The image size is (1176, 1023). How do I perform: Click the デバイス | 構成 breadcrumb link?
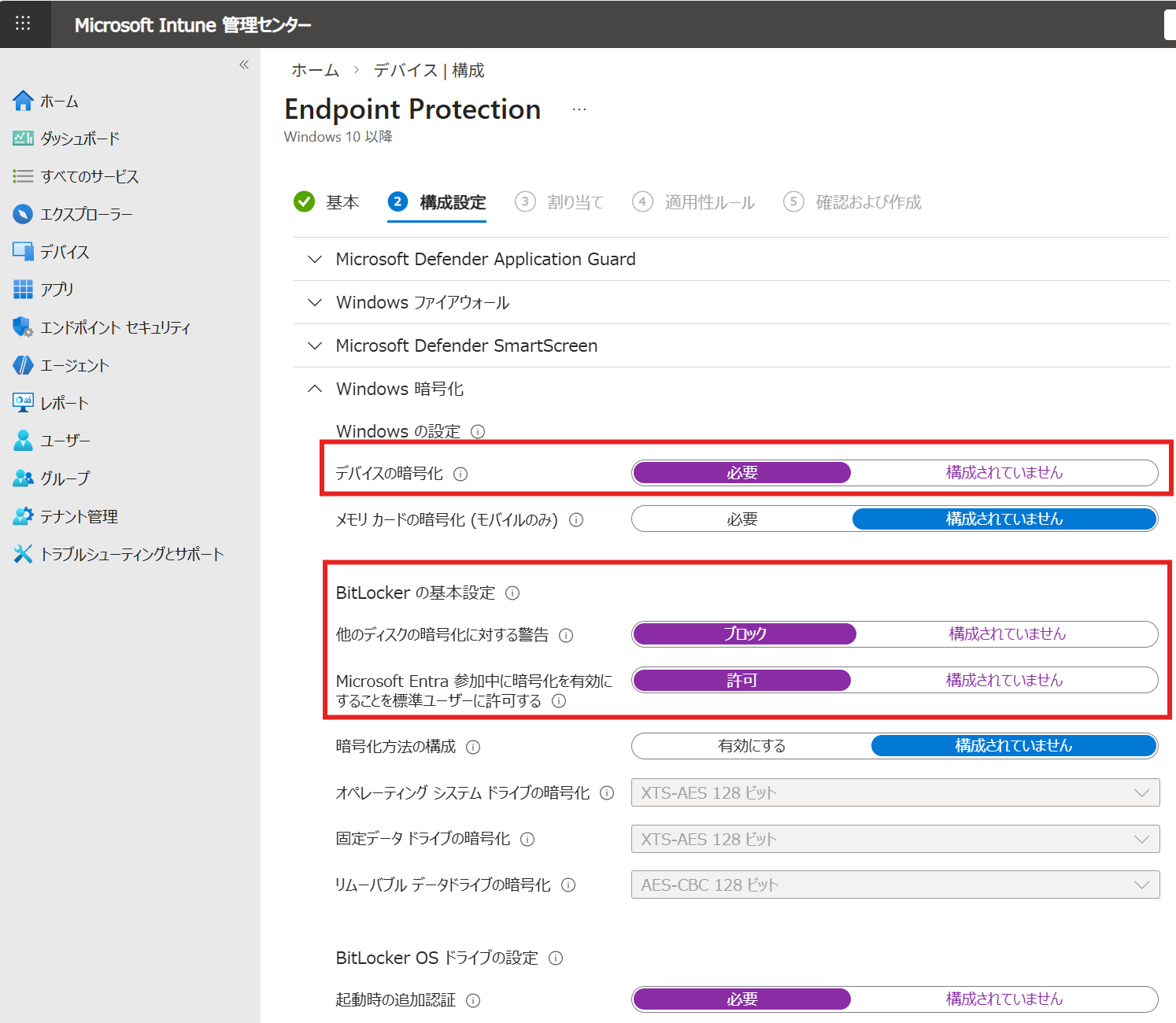pos(429,70)
